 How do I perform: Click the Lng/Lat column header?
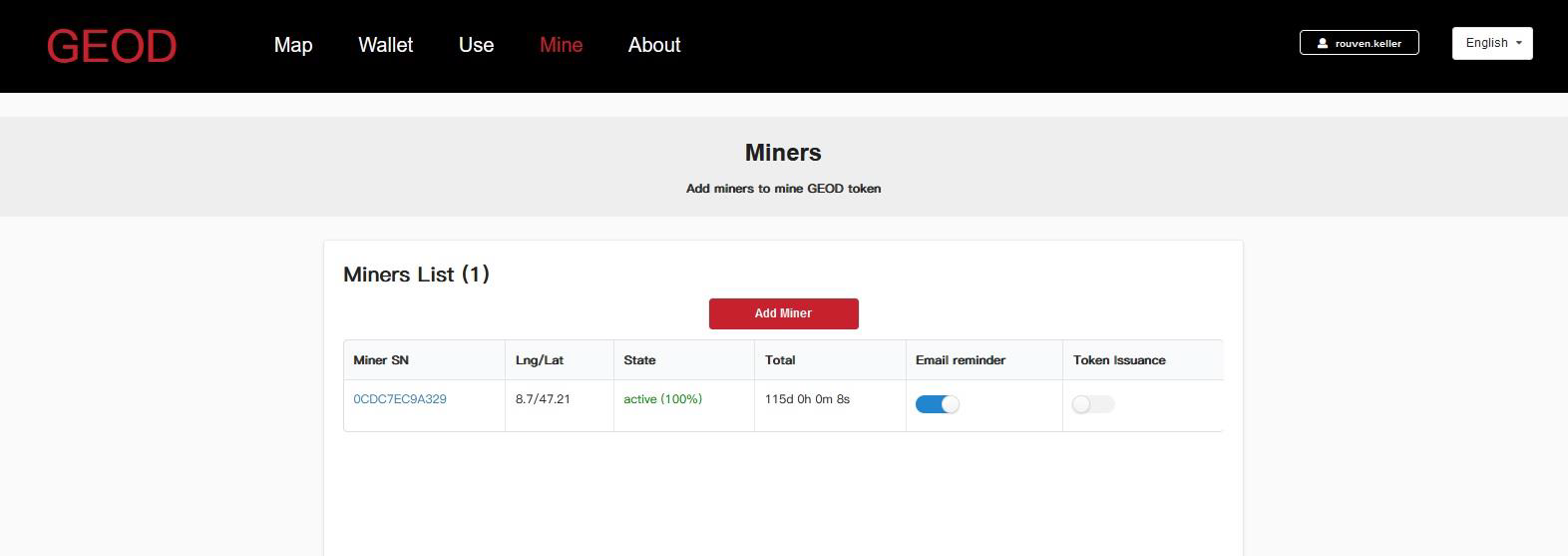[540, 360]
